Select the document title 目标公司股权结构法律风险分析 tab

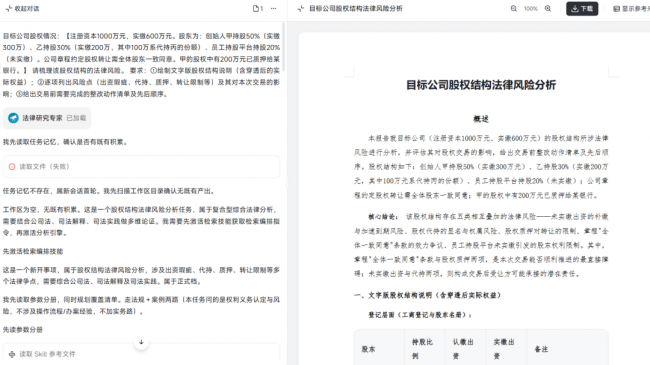pyautogui.click(x=356, y=8)
